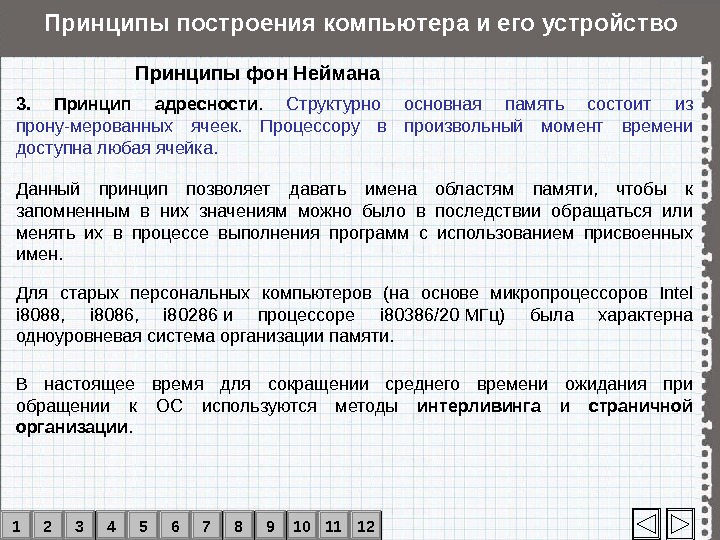Click the title "Принципы построения компьютера и его устройство"
The width and height of the screenshot is (720, 540).
361,23
